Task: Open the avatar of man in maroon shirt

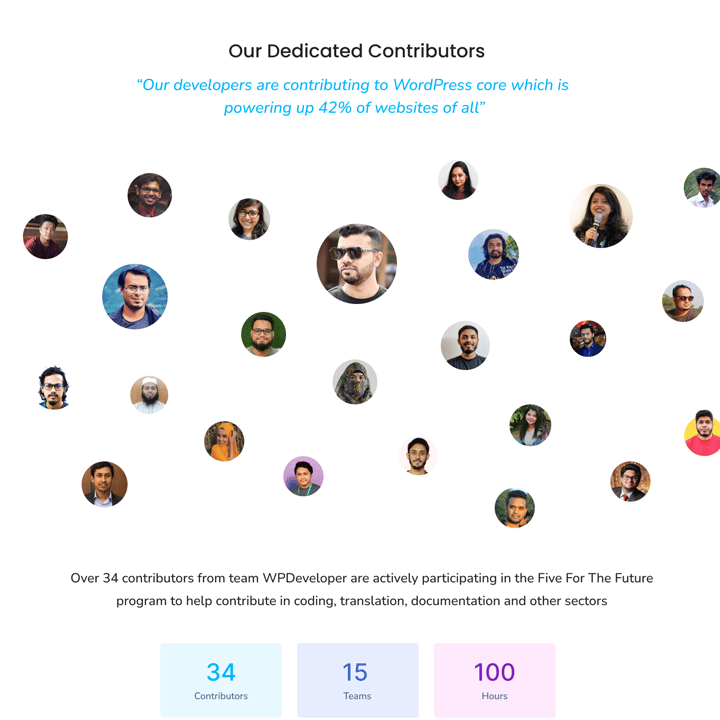Action: (x=45, y=236)
